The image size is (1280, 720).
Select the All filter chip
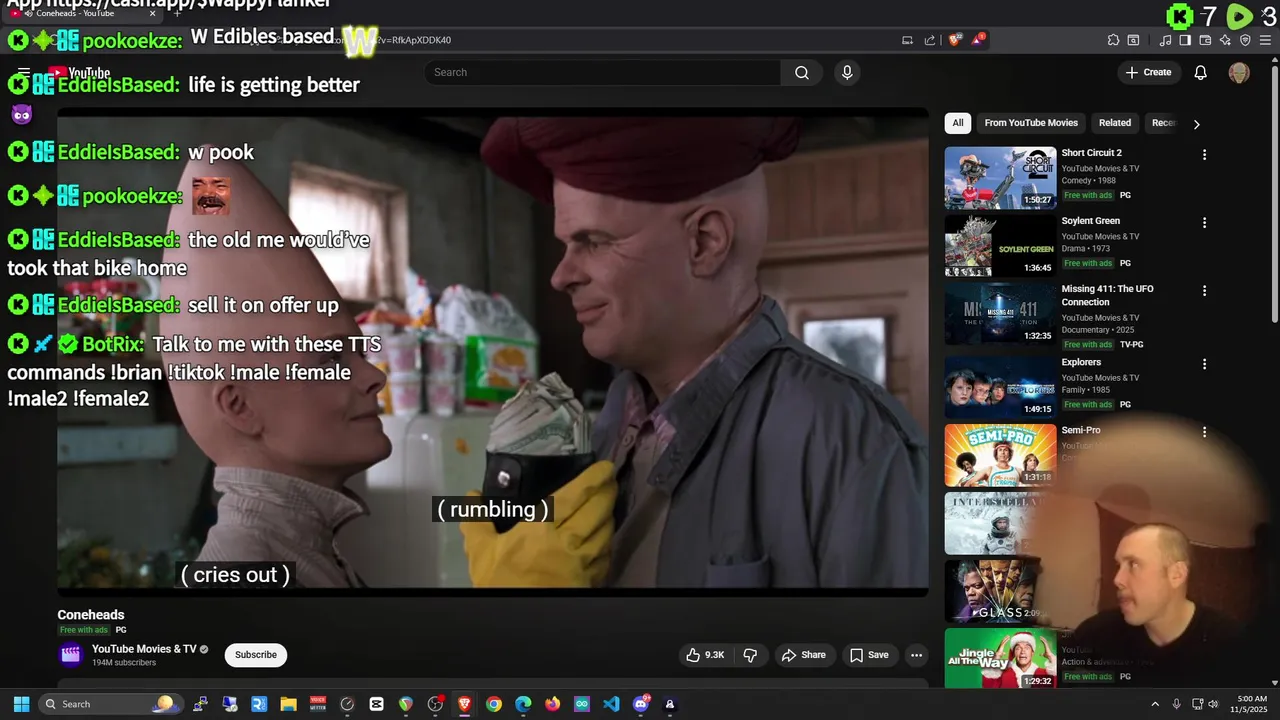click(x=958, y=123)
